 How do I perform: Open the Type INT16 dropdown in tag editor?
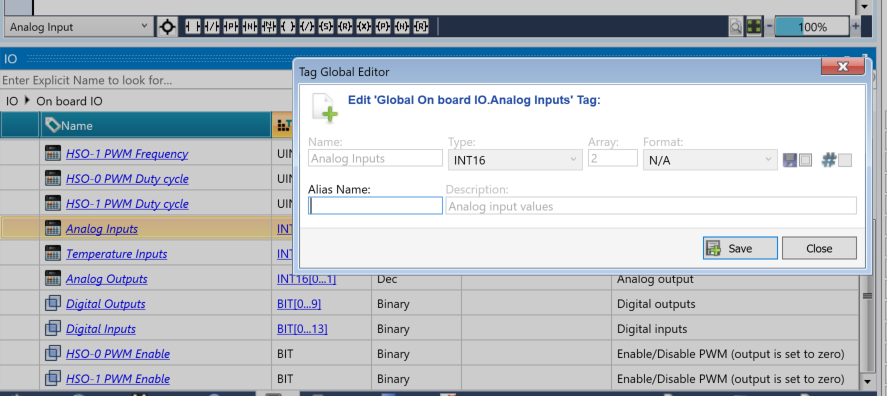click(x=515, y=160)
